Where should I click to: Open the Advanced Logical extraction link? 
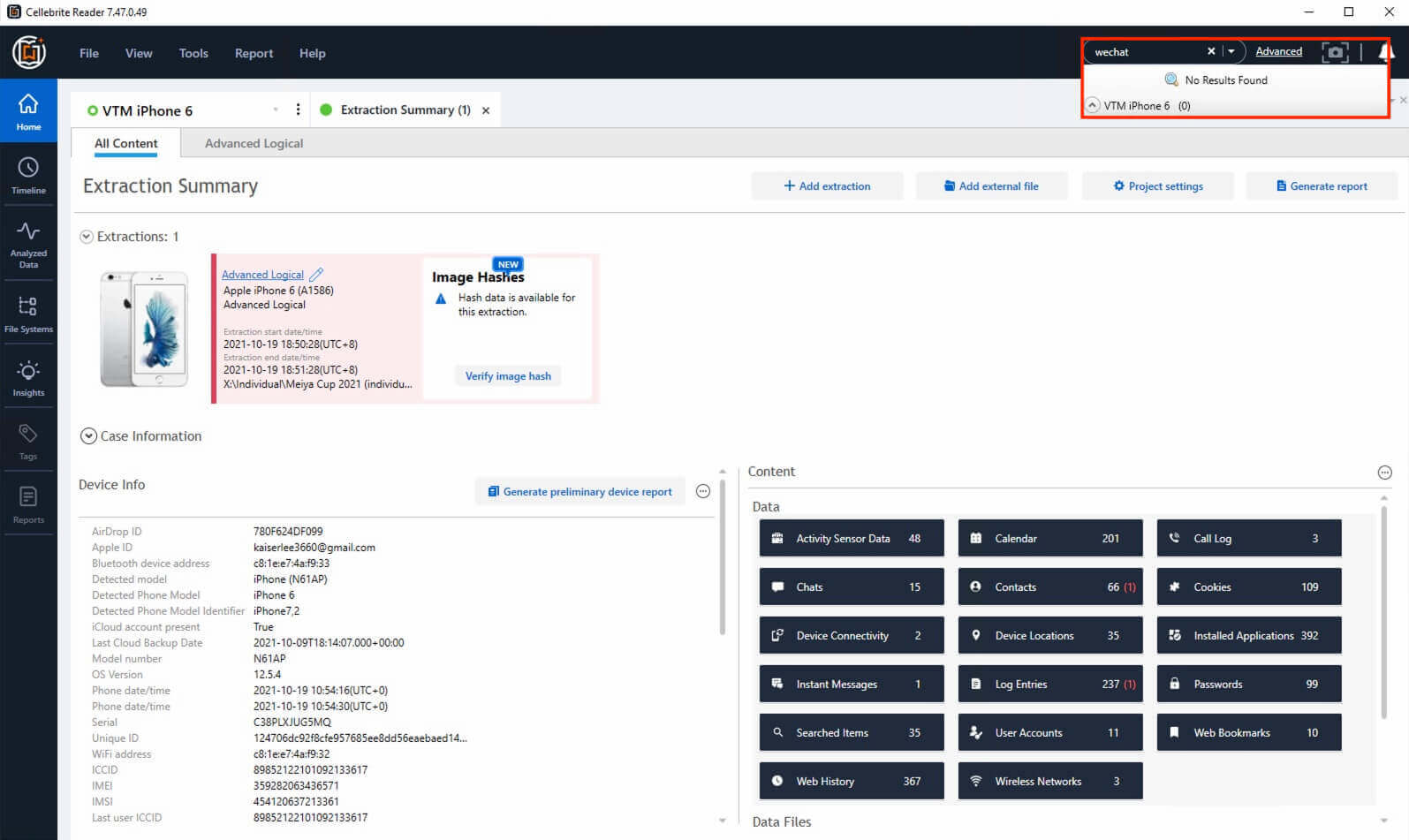pyautogui.click(x=262, y=275)
